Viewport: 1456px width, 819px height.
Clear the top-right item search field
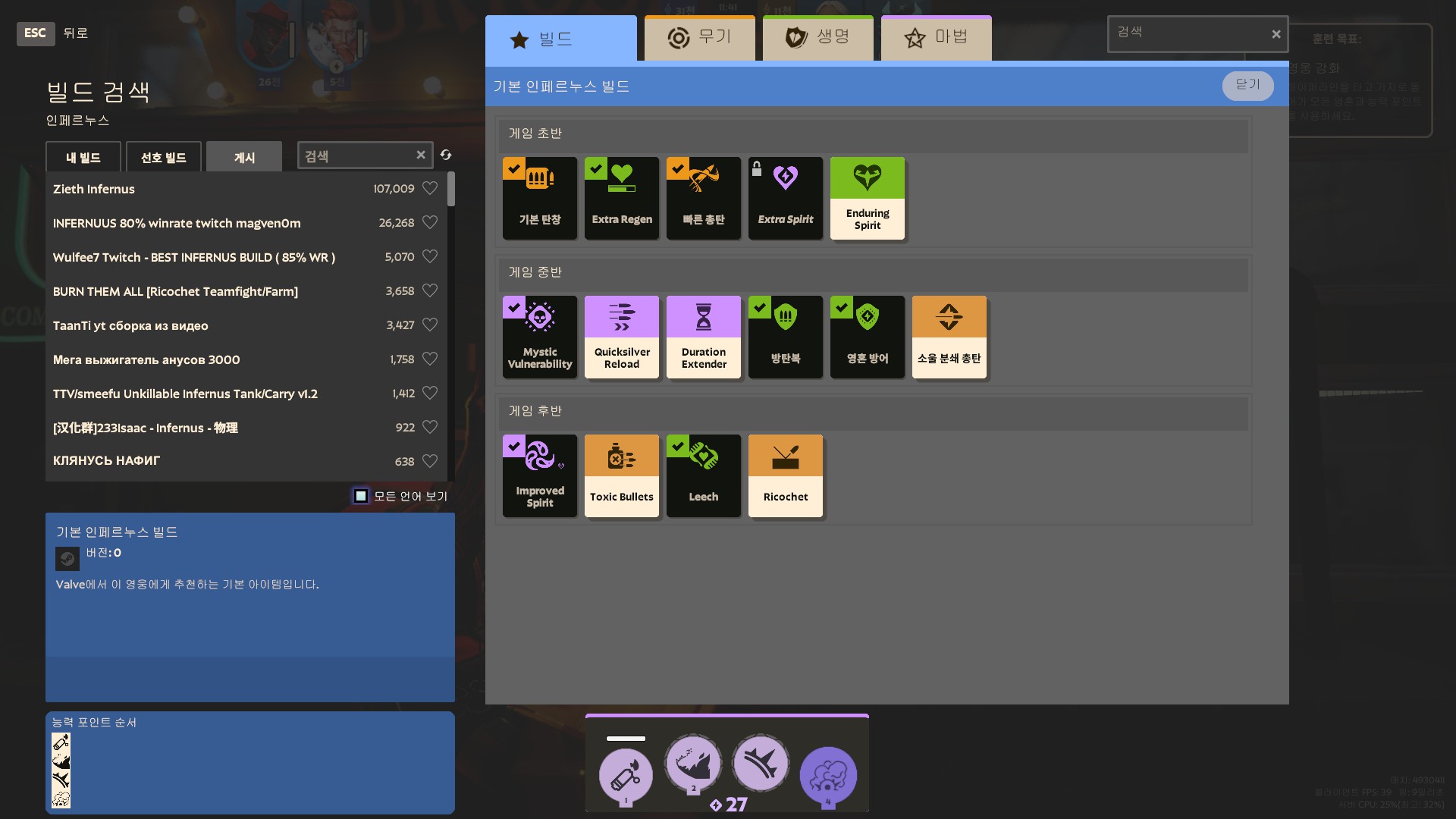(x=1276, y=34)
